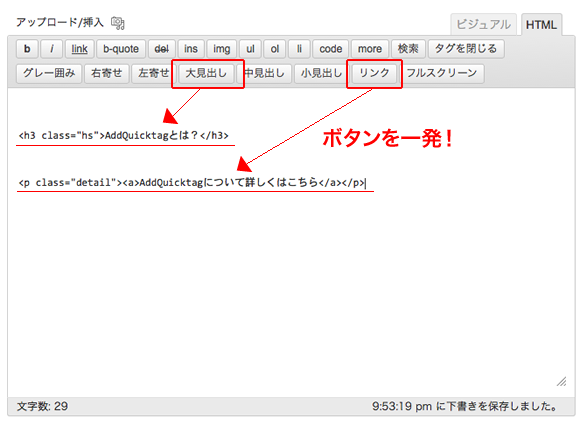Insert 大見出し heading tag
This screenshot has height=426, width=580.
tap(206, 73)
